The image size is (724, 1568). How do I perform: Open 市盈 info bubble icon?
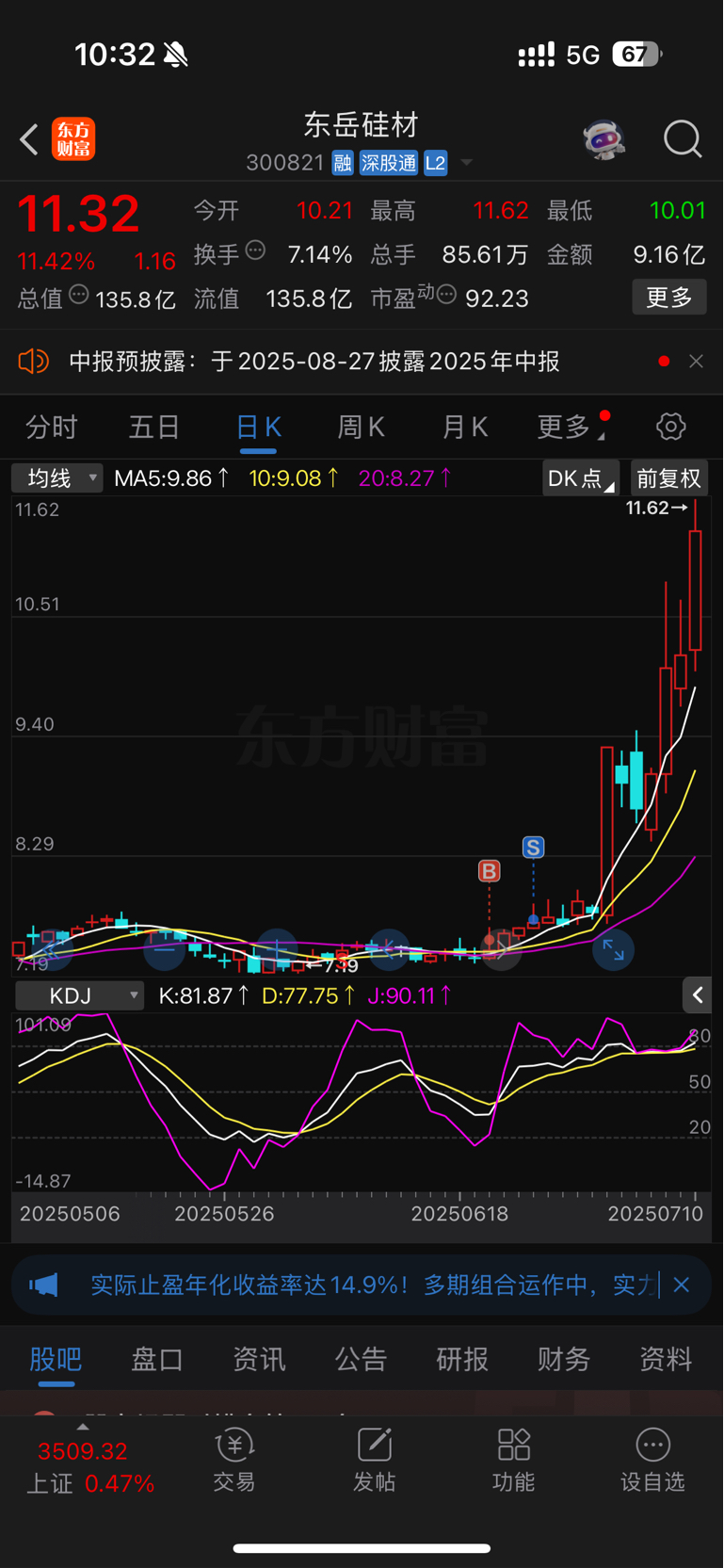(447, 296)
